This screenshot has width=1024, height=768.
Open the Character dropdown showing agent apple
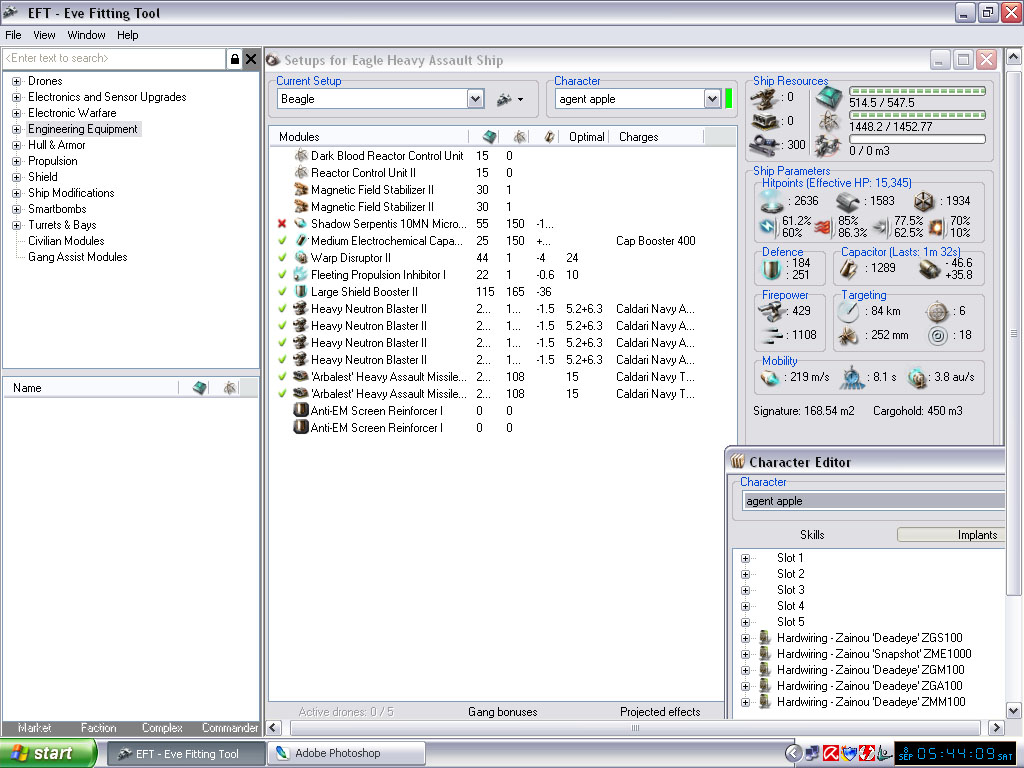coord(712,99)
